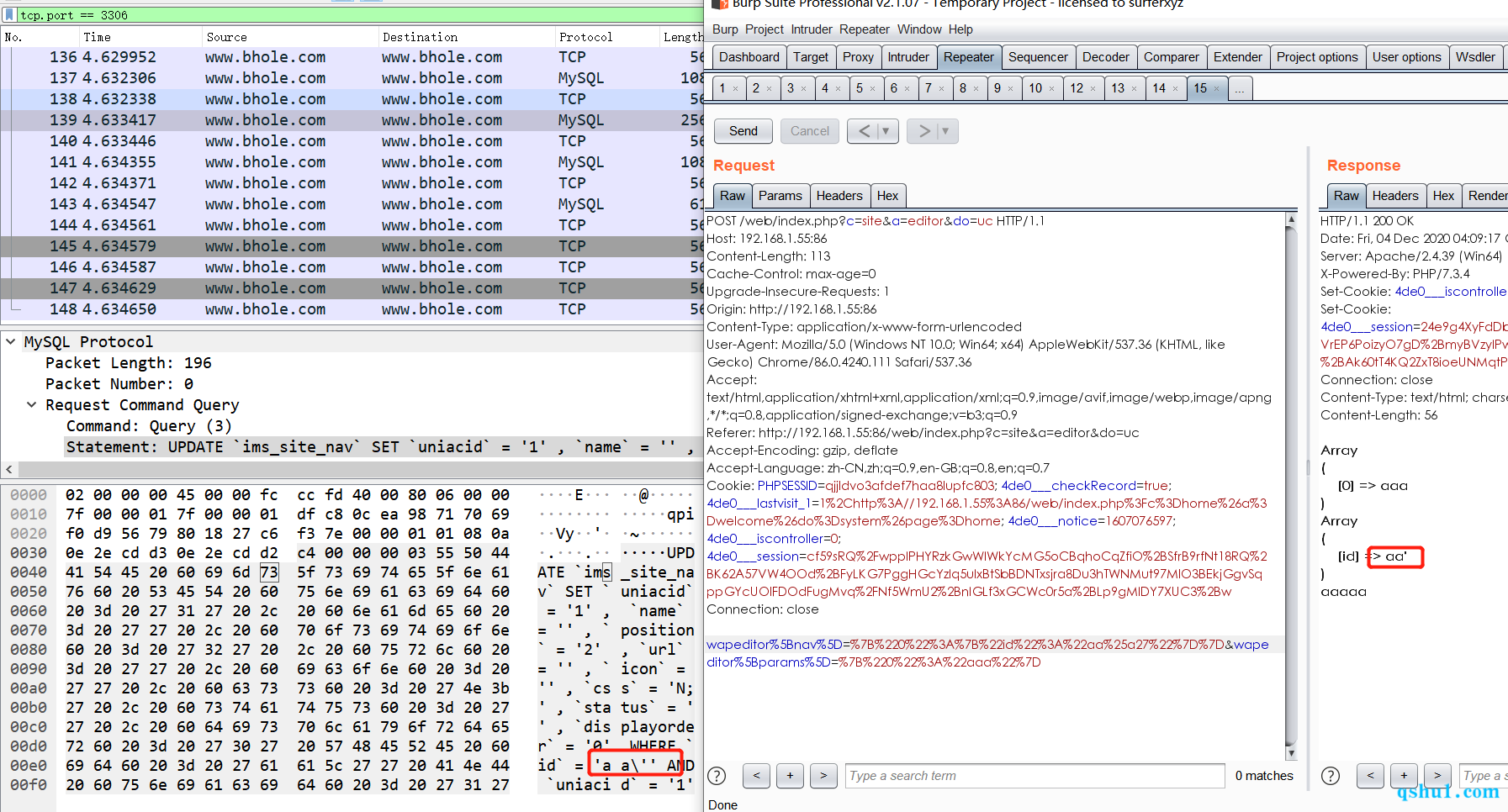Open the Project options tab
Viewport: 1508px width, 812px height.
(x=1317, y=57)
